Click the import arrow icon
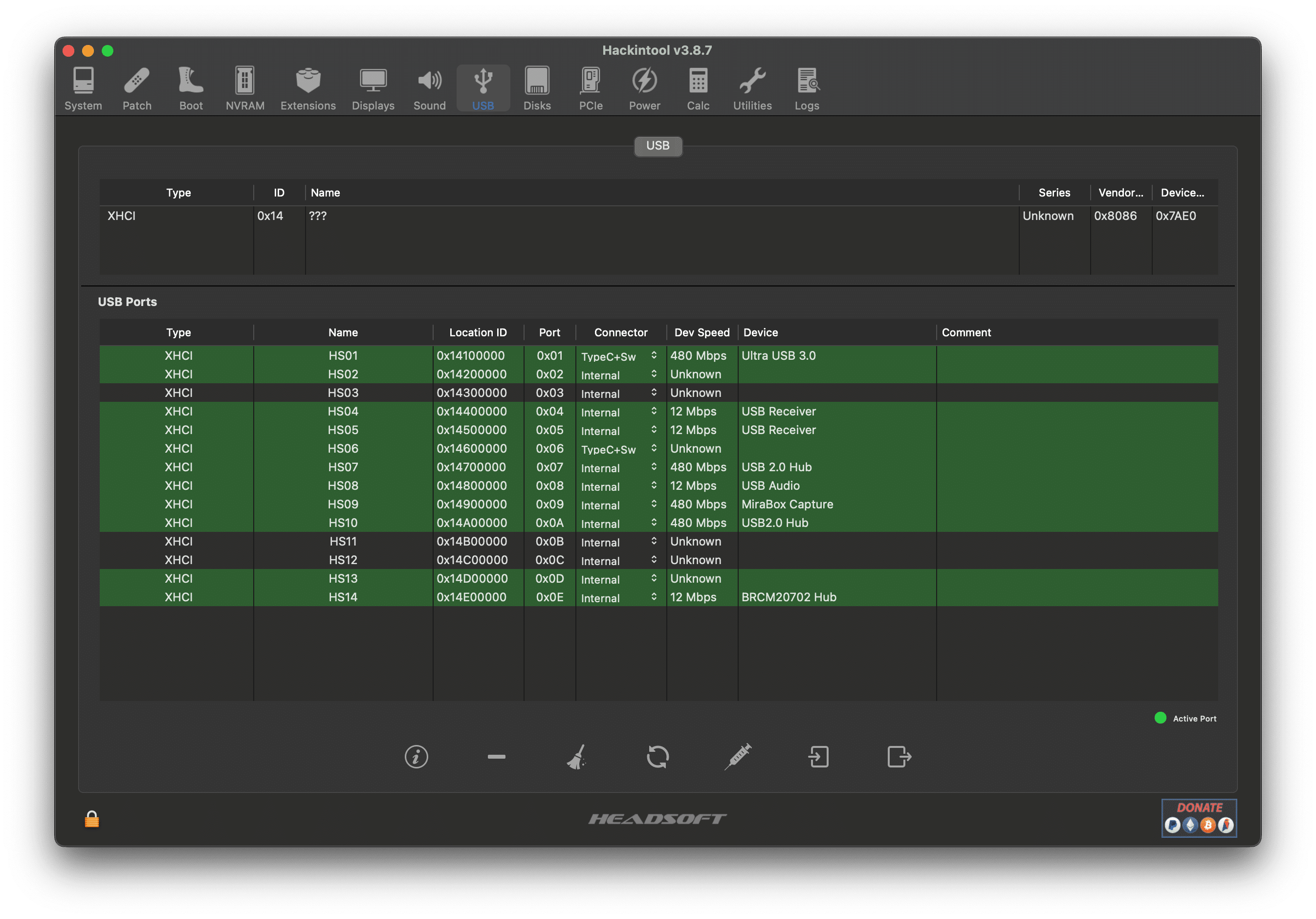The image size is (1316, 919). coord(818,757)
